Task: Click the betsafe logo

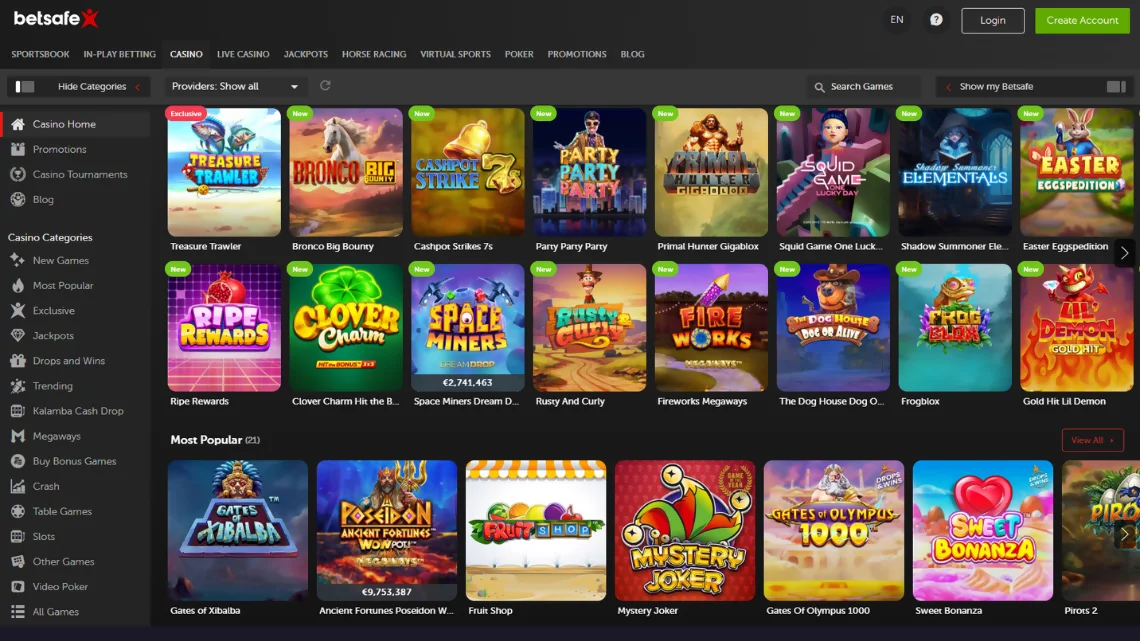Action: pos(56,18)
